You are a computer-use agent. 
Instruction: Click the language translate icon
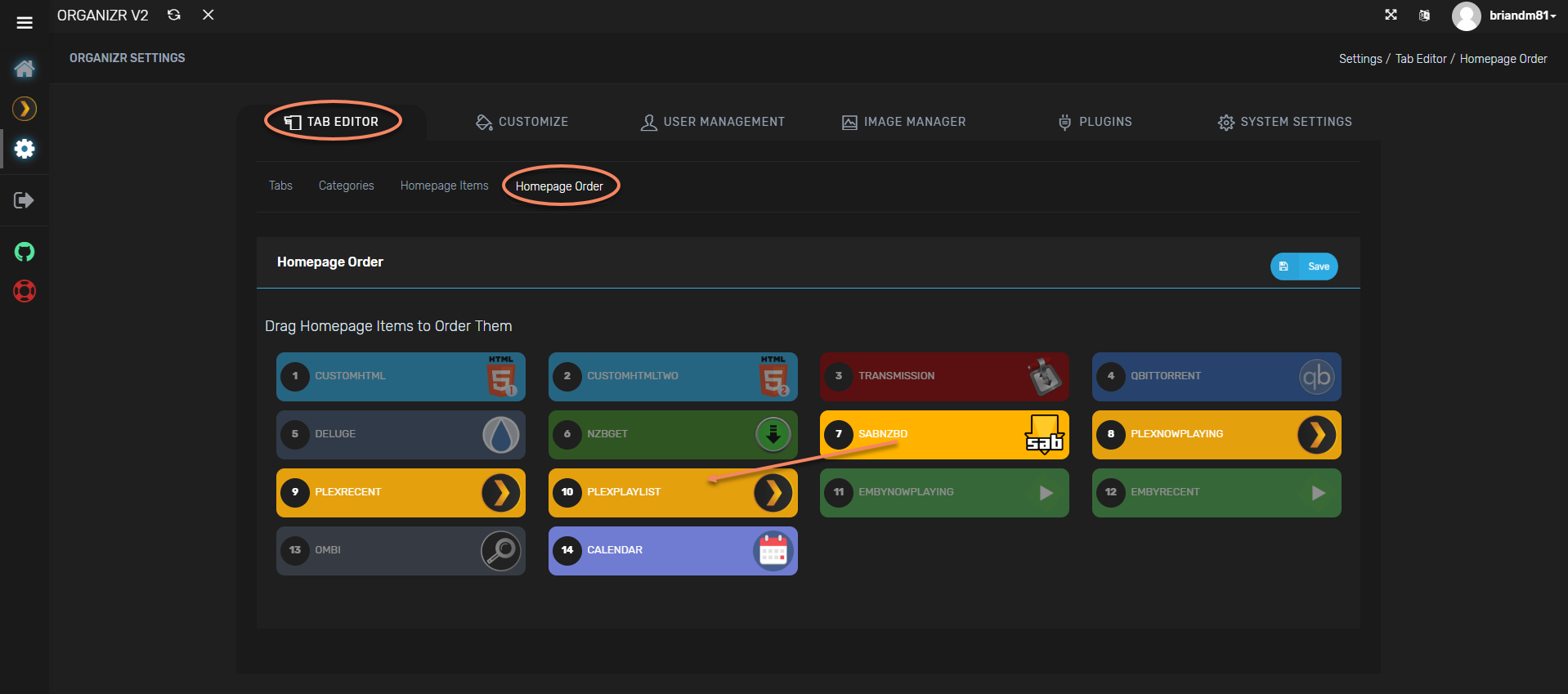click(x=1424, y=16)
